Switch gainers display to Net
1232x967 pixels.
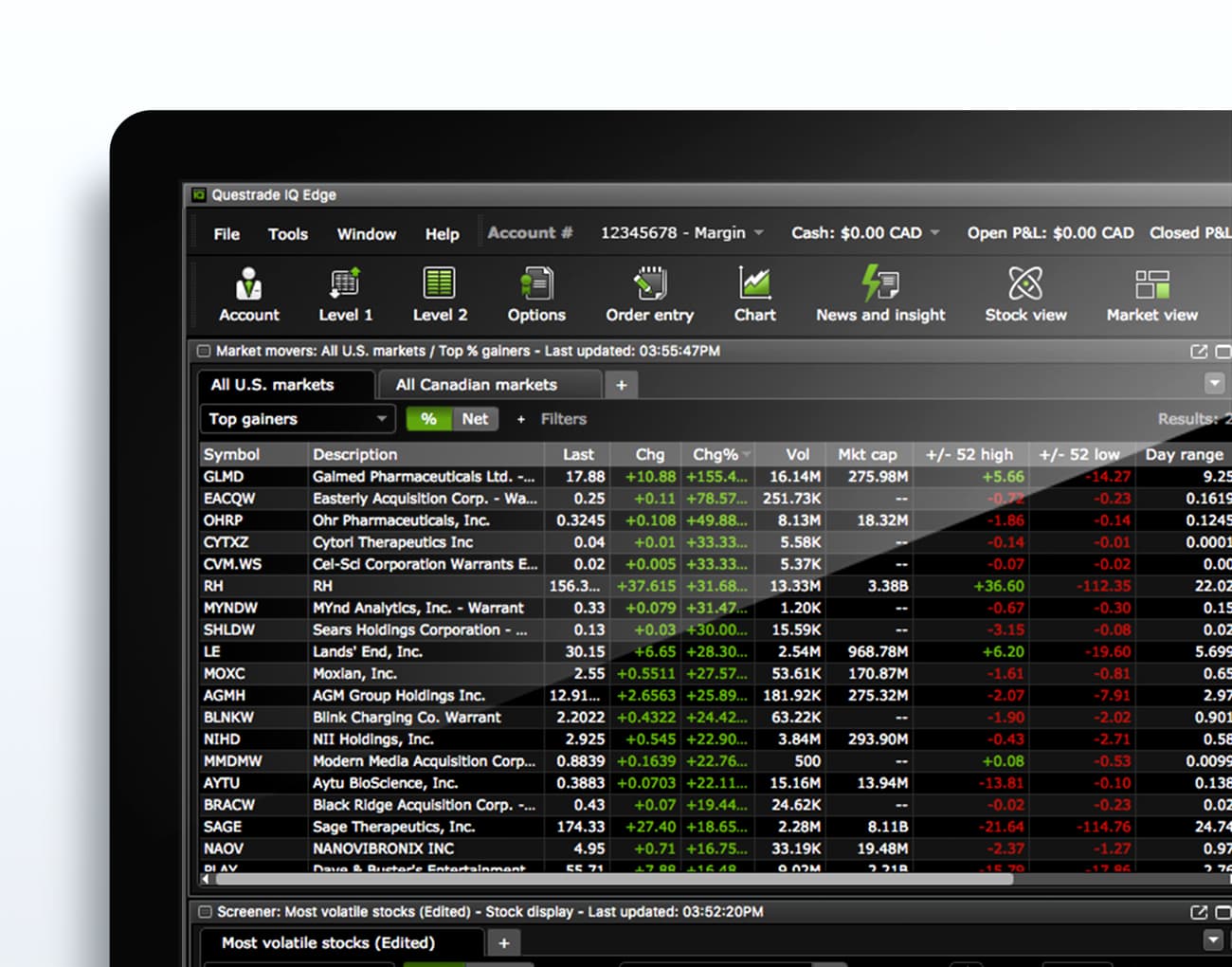[x=475, y=419]
